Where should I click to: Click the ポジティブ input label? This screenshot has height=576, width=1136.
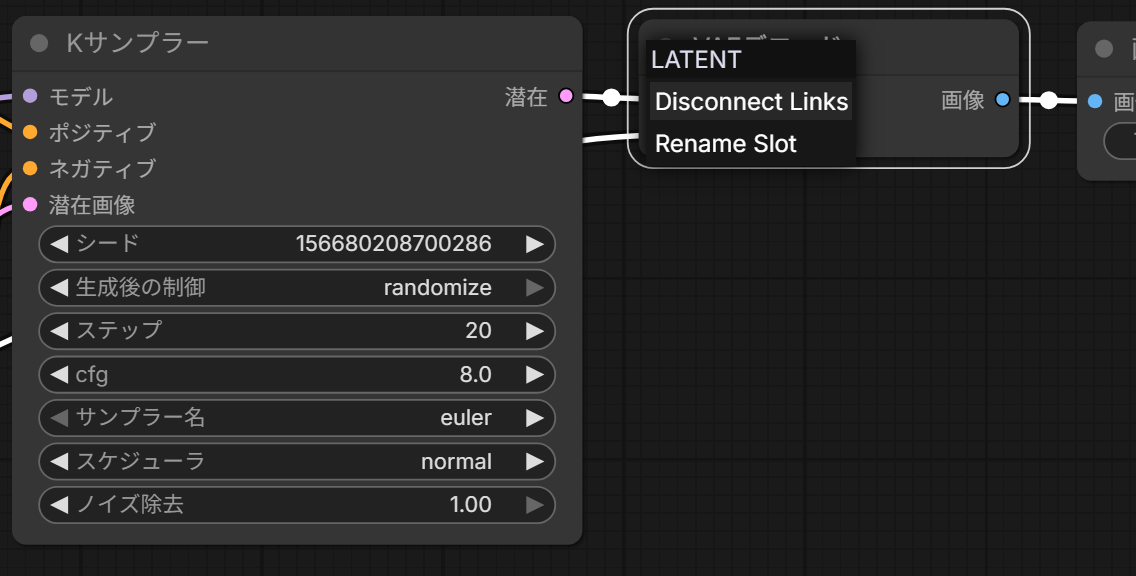pyautogui.click(x=102, y=133)
